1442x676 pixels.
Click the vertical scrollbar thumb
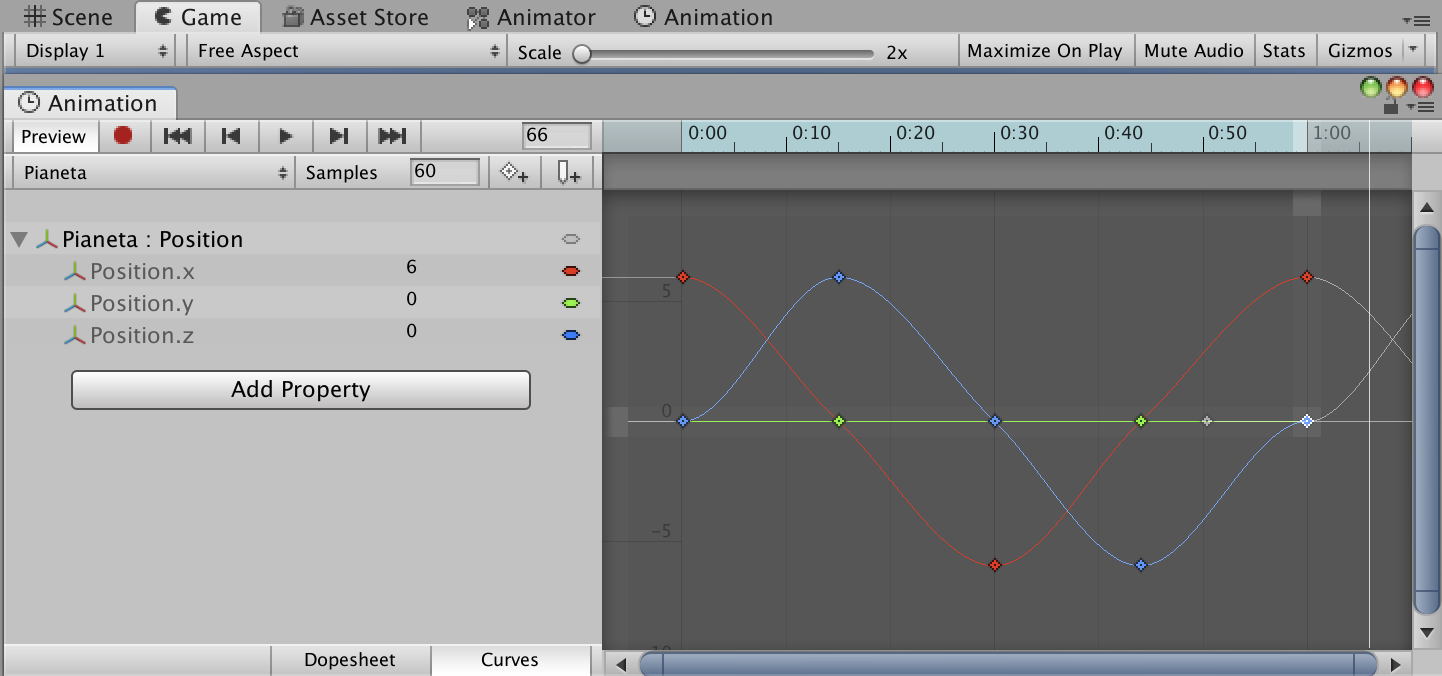(1427, 420)
